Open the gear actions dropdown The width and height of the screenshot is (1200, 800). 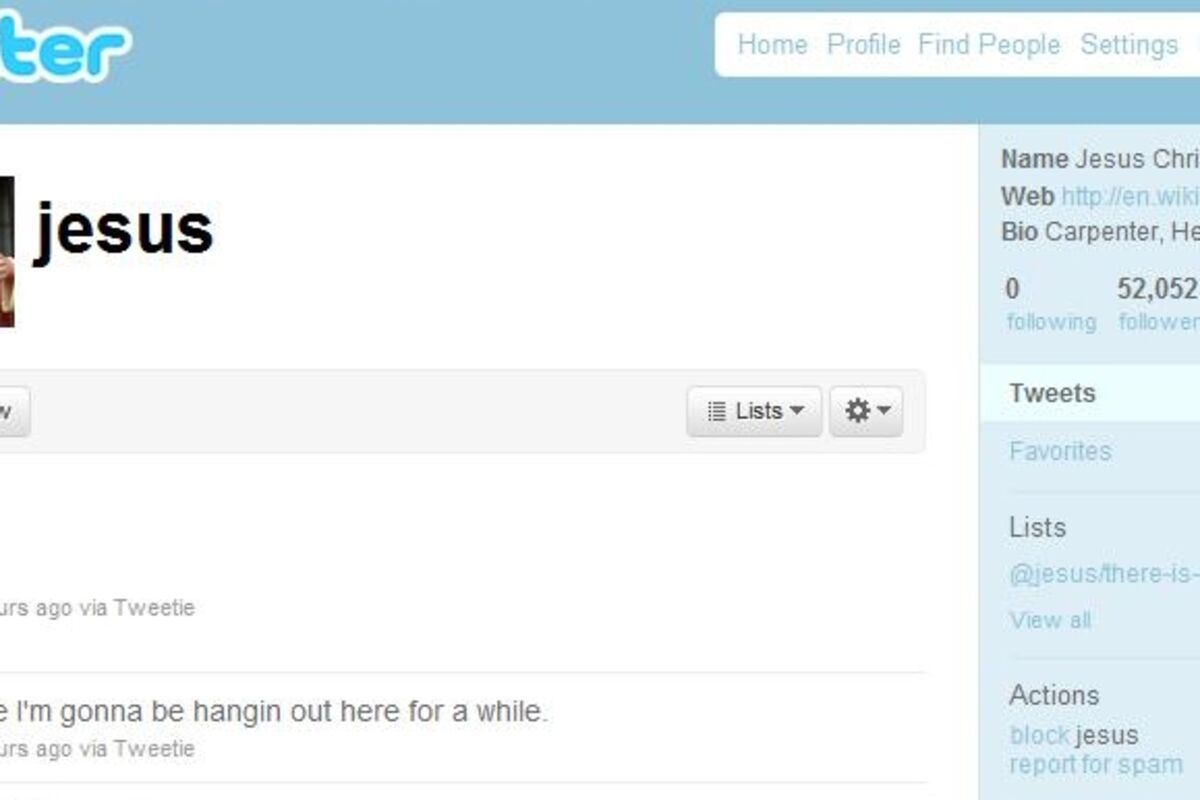click(x=866, y=411)
